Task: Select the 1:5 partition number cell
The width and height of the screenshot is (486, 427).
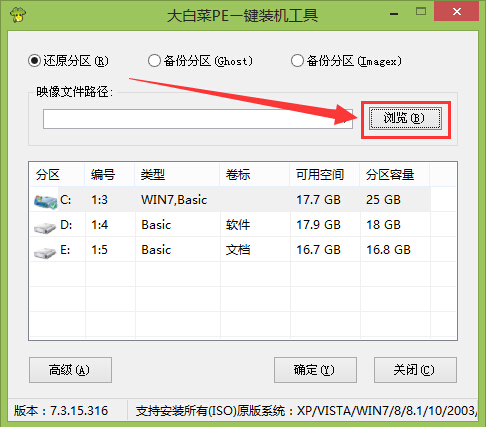Action: coord(99,250)
